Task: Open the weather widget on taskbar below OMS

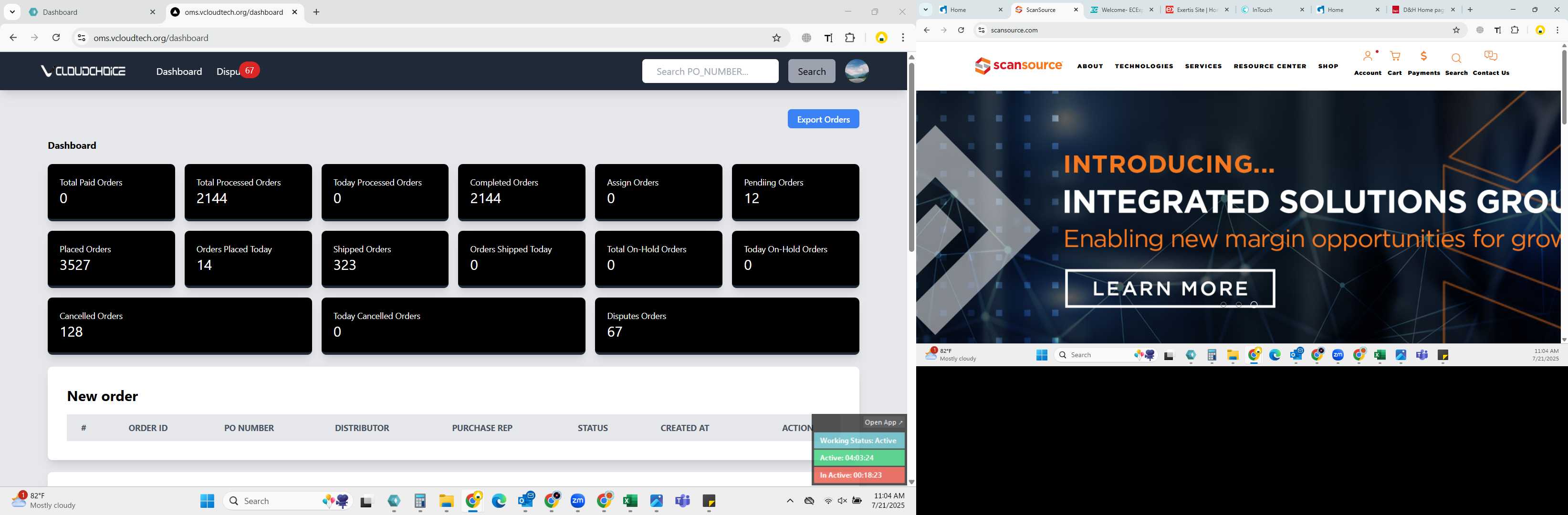Action: 44,500
